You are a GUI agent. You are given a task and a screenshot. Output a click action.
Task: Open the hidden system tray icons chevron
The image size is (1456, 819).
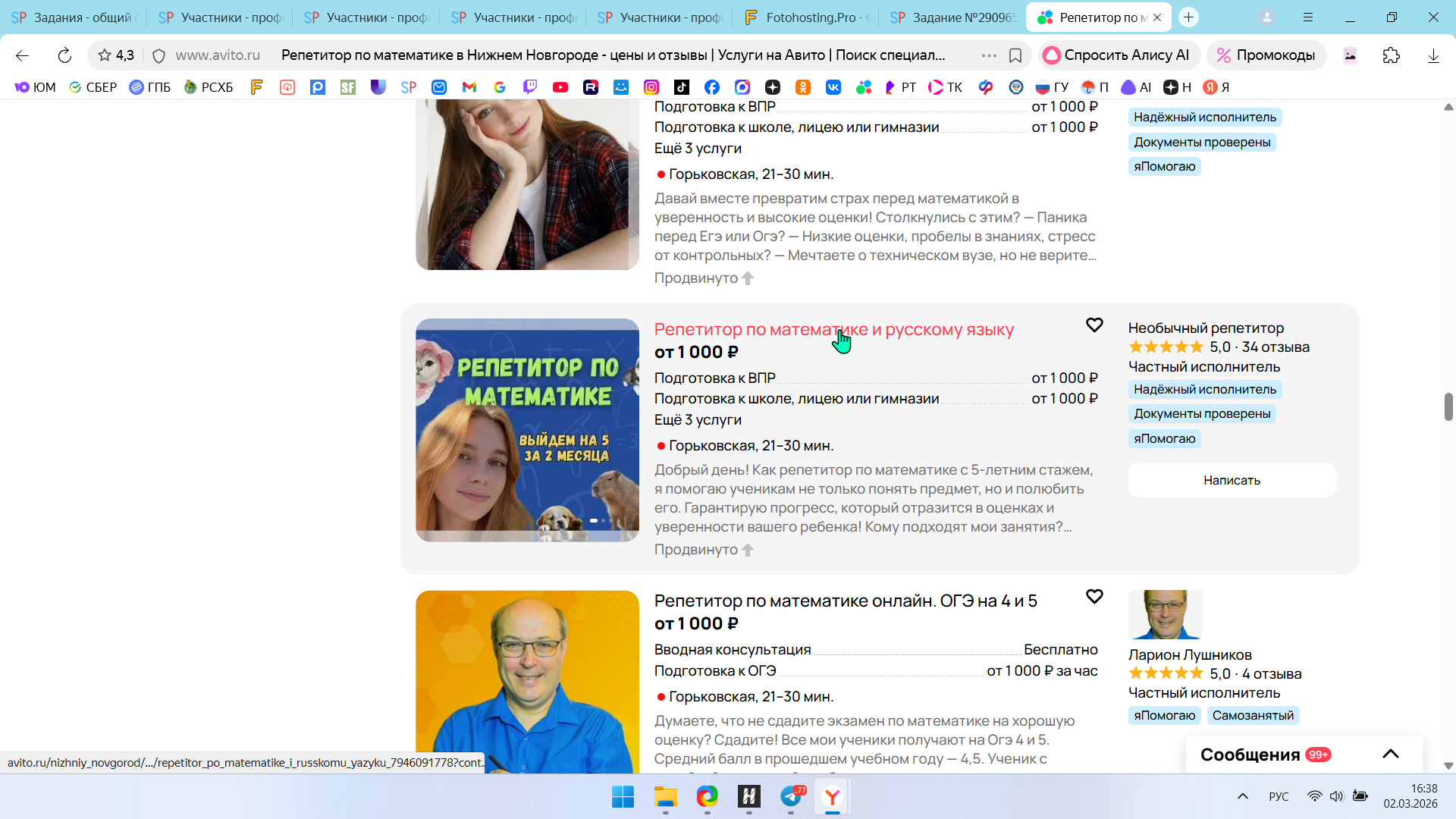tap(1242, 796)
